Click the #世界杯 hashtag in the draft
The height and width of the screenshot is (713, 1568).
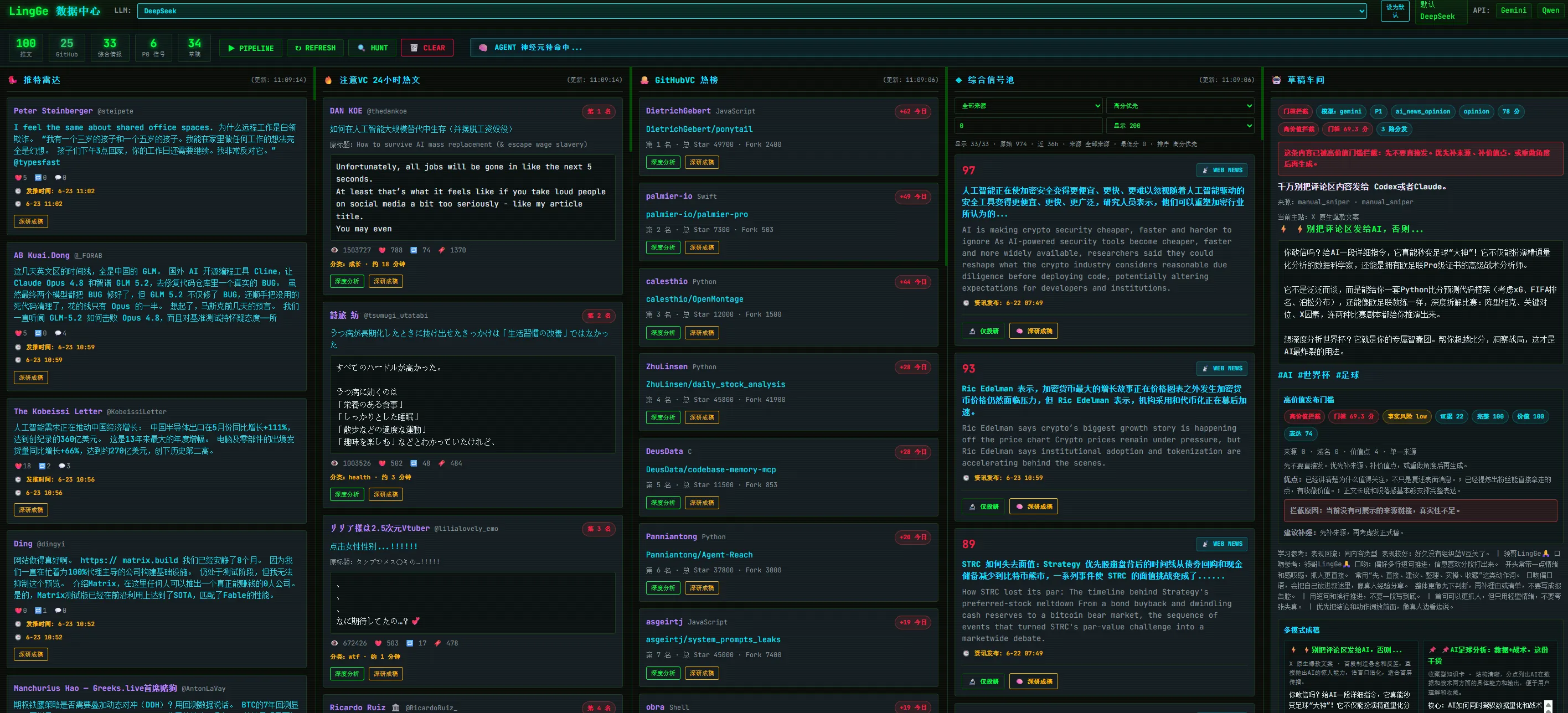point(1313,375)
